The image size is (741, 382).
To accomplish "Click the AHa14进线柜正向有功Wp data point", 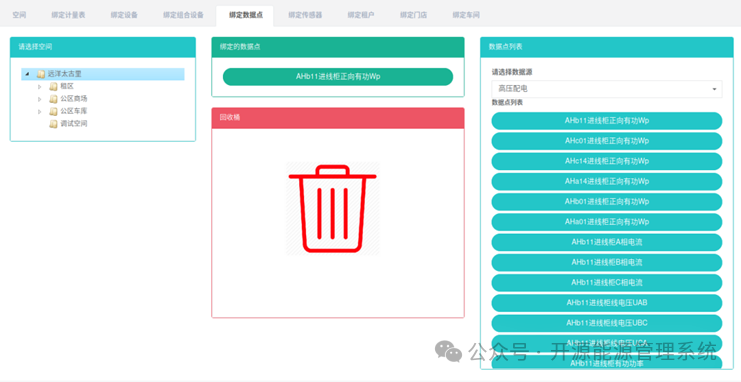I will click(607, 182).
